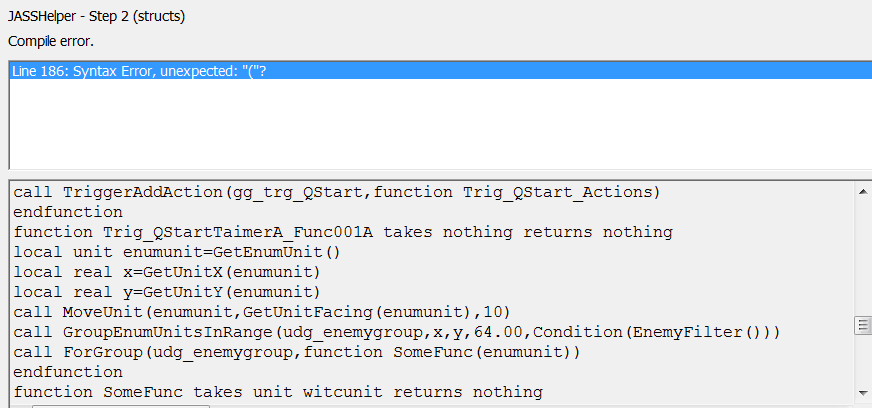Click the endfunction line after ForGroup
Image resolution: width=872 pixels, height=408 pixels.
67,372
